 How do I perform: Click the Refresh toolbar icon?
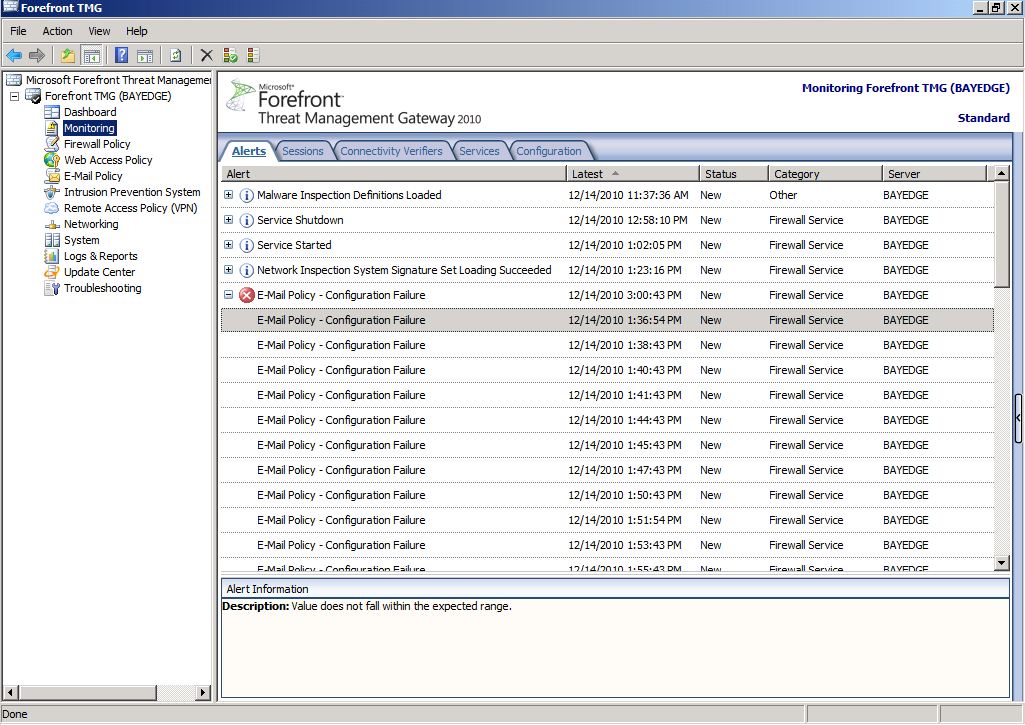tap(176, 56)
